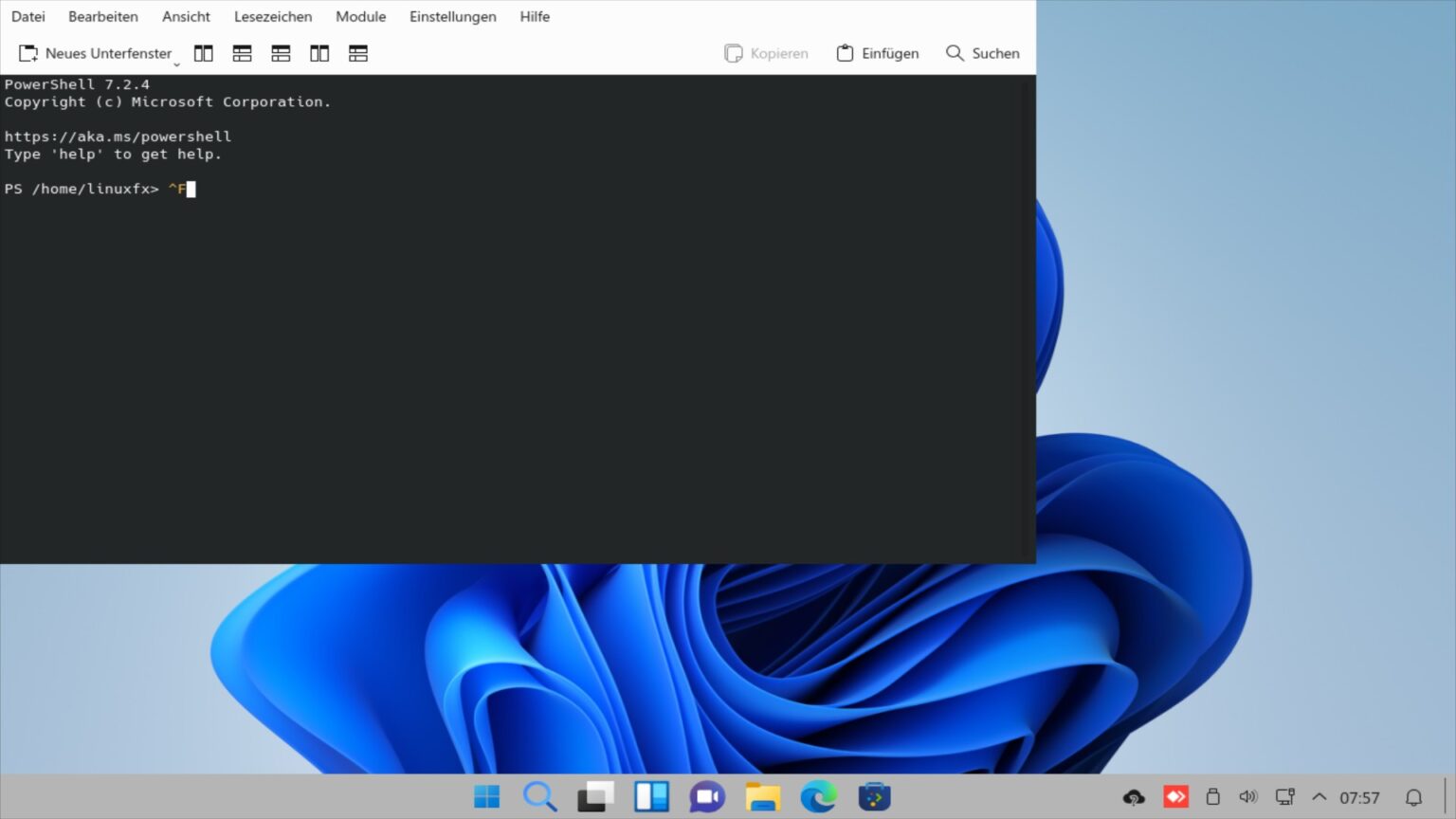Image resolution: width=1456 pixels, height=819 pixels.
Task: Click the Neues Unterfenster button
Action: coord(96,53)
